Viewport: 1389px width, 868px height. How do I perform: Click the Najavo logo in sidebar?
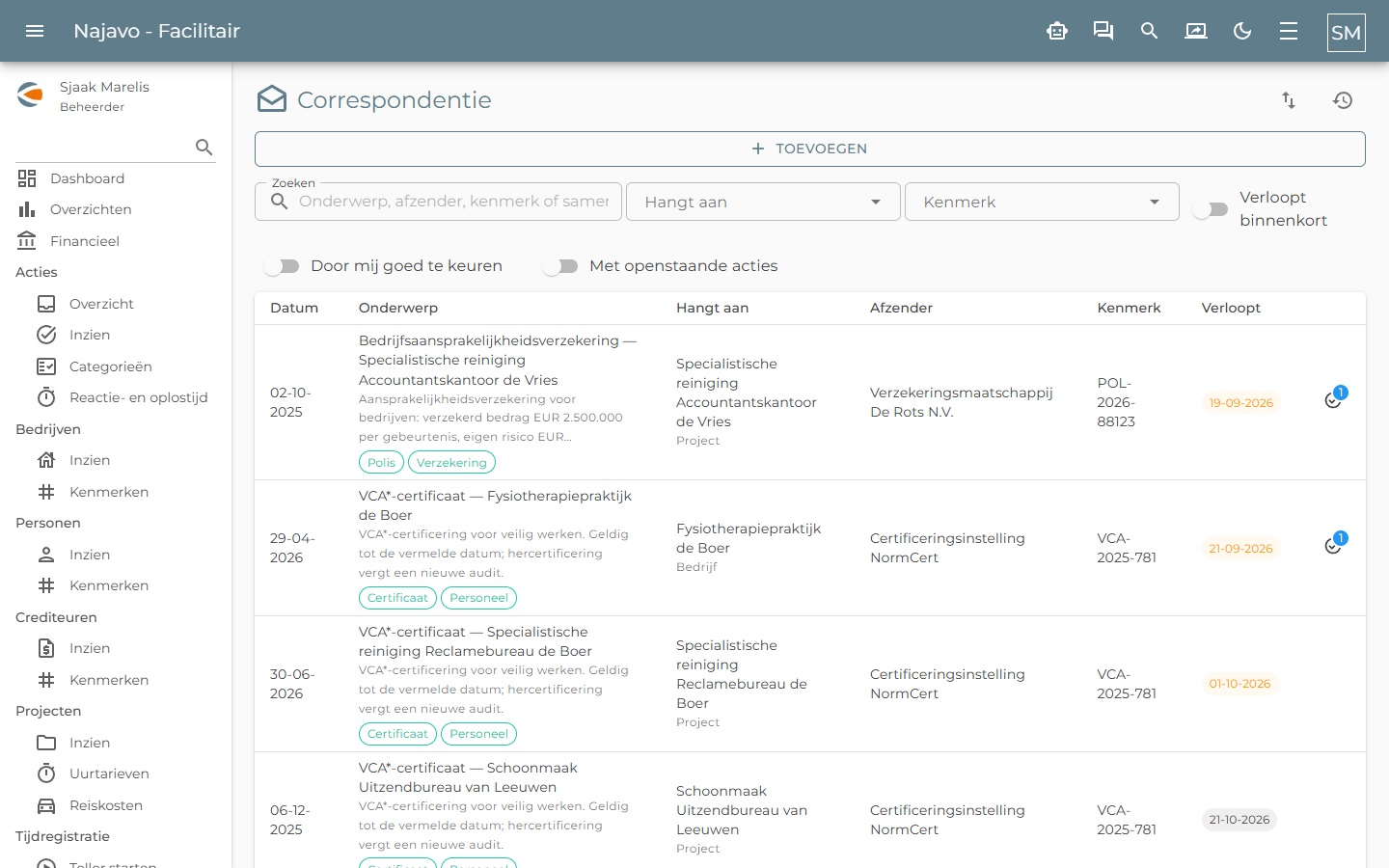pyautogui.click(x=30, y=95)
